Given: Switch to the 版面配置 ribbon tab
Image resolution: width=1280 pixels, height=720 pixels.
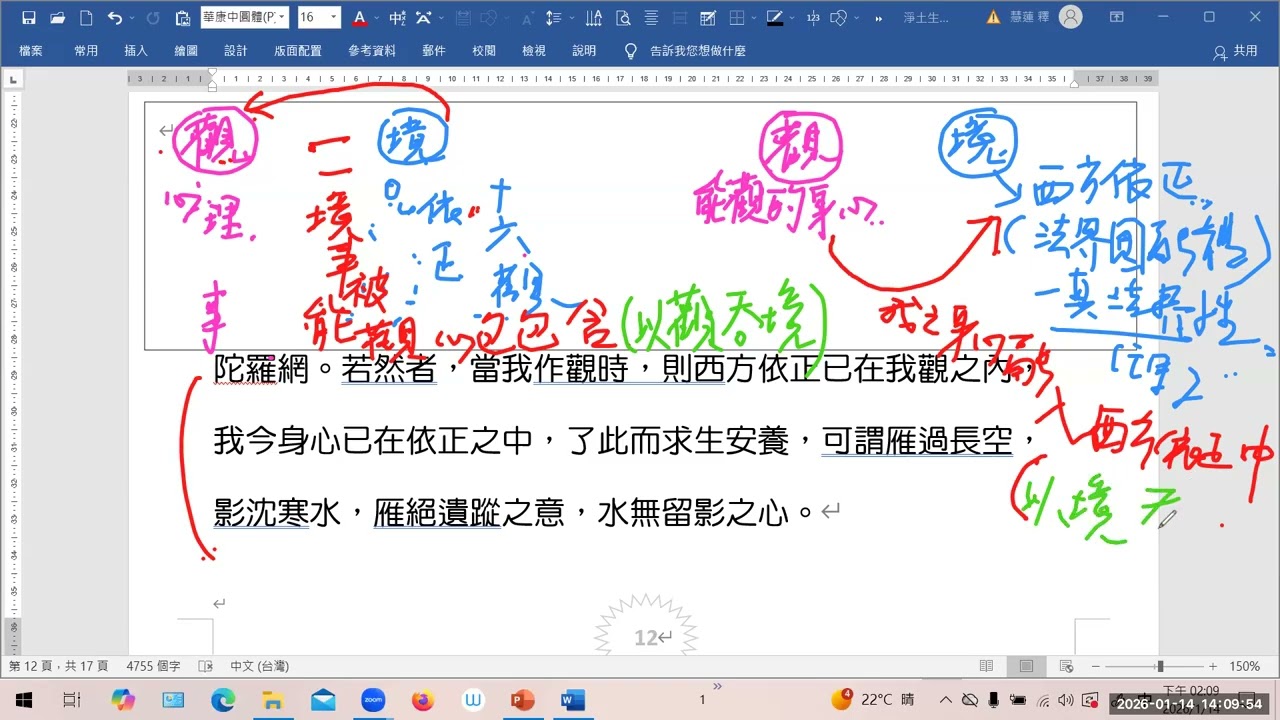Looking at the screenshot, I should coord(298,51).
